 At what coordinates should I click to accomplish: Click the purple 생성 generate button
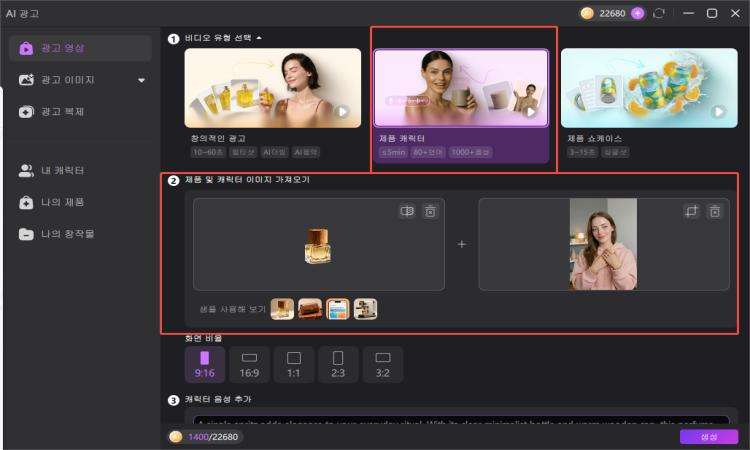[x=709, y=437]
